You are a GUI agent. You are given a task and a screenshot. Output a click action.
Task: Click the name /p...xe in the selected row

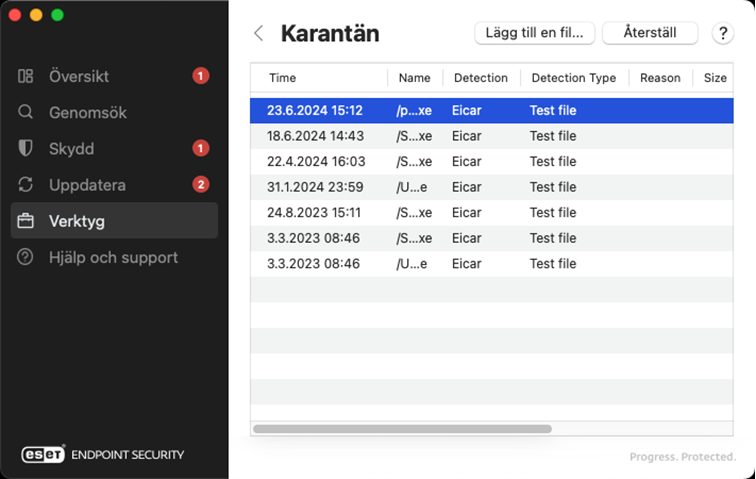coord(414,110)
